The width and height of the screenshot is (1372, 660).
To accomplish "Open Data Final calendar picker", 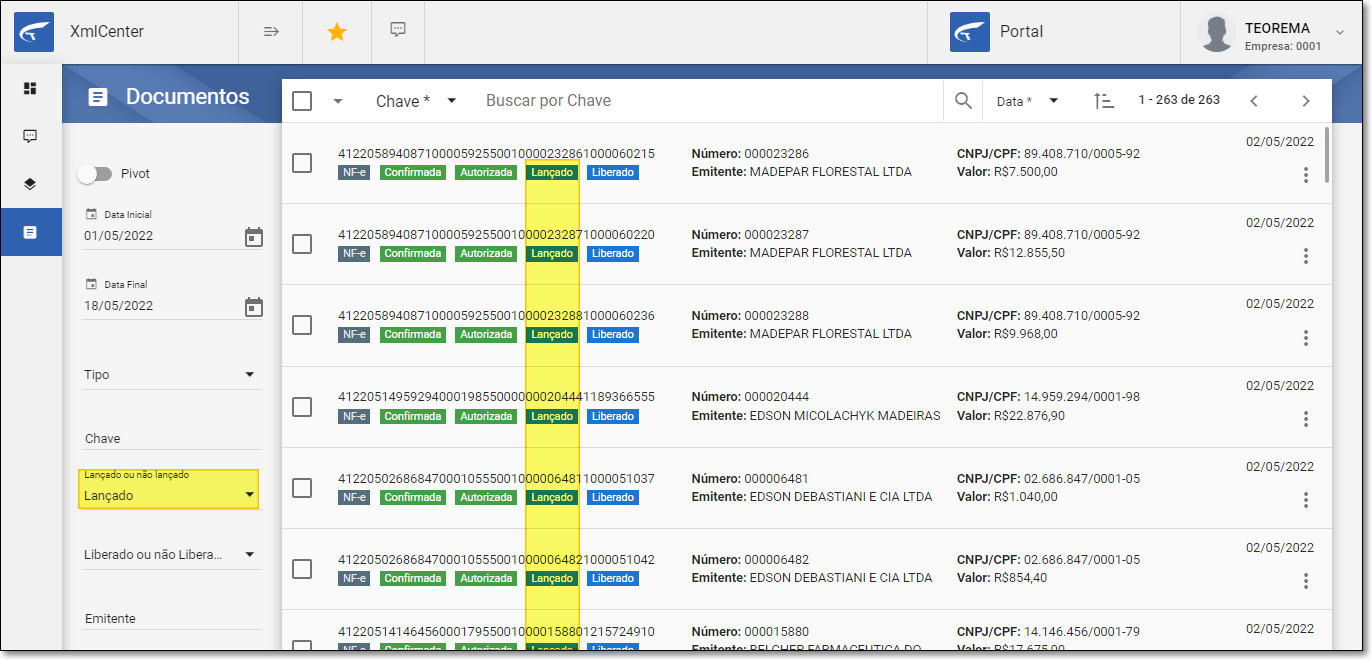I will pyautogui.click(x=254, y=306).
